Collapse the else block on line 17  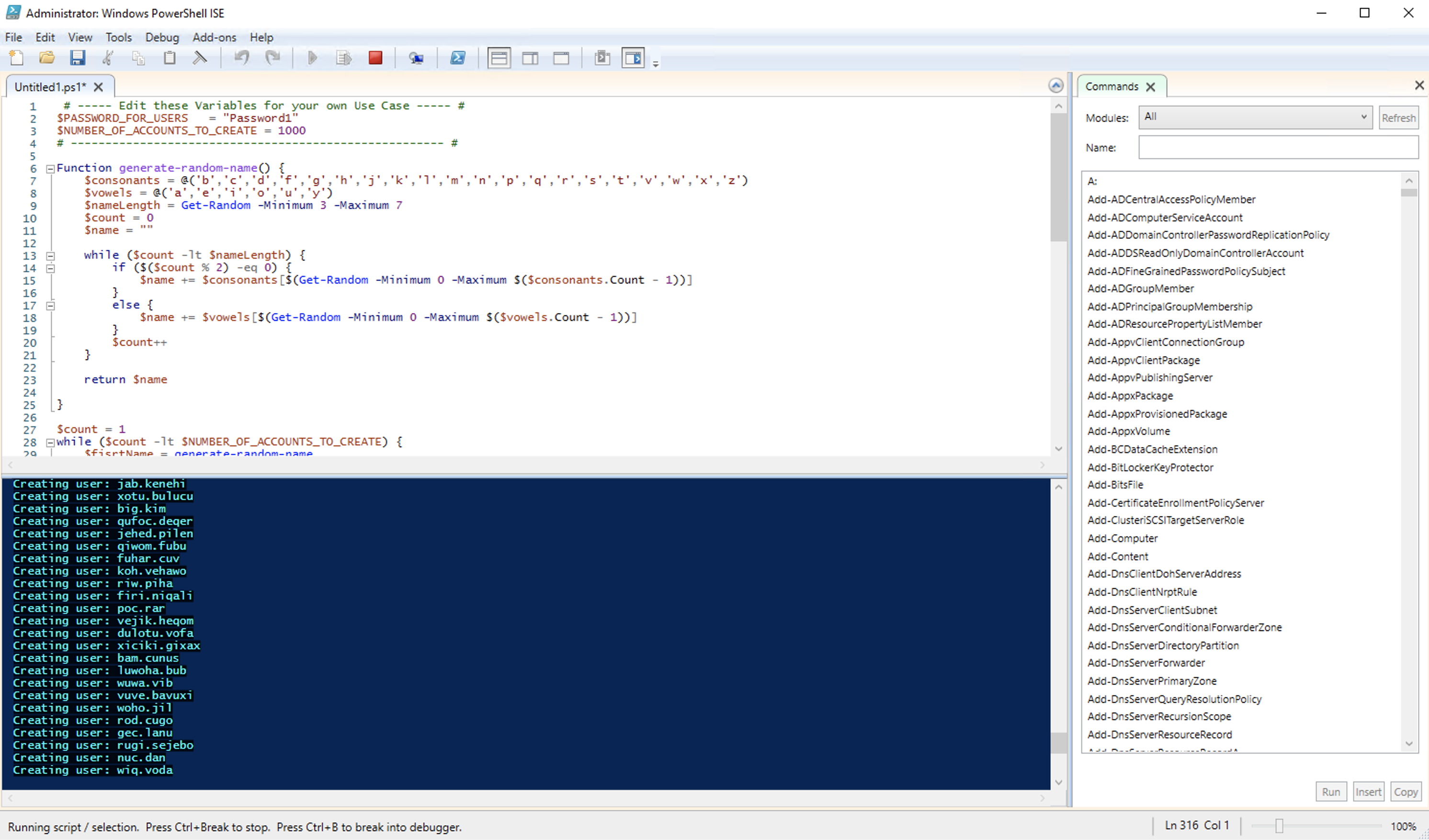coord(50,306)
